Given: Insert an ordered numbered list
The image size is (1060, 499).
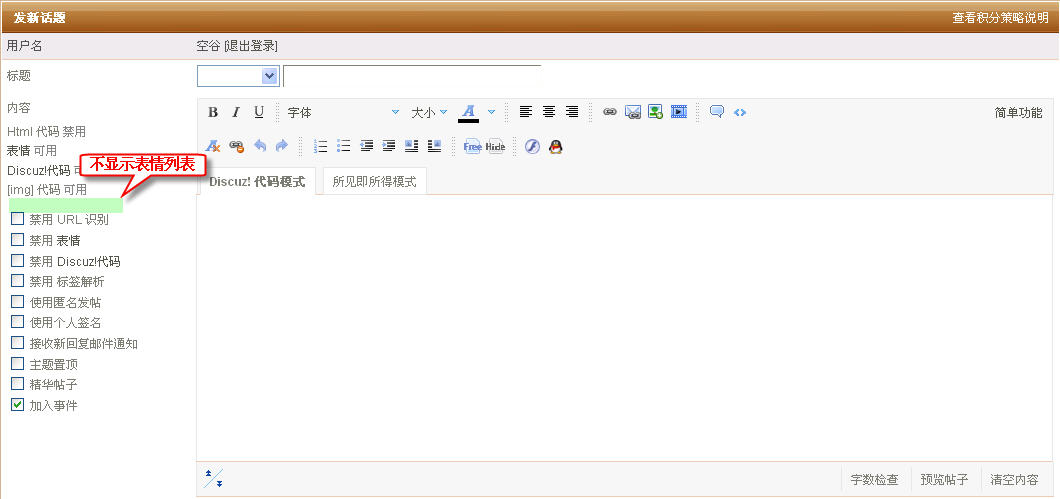Looking at the screenshot, I should (x=321, y=146).
